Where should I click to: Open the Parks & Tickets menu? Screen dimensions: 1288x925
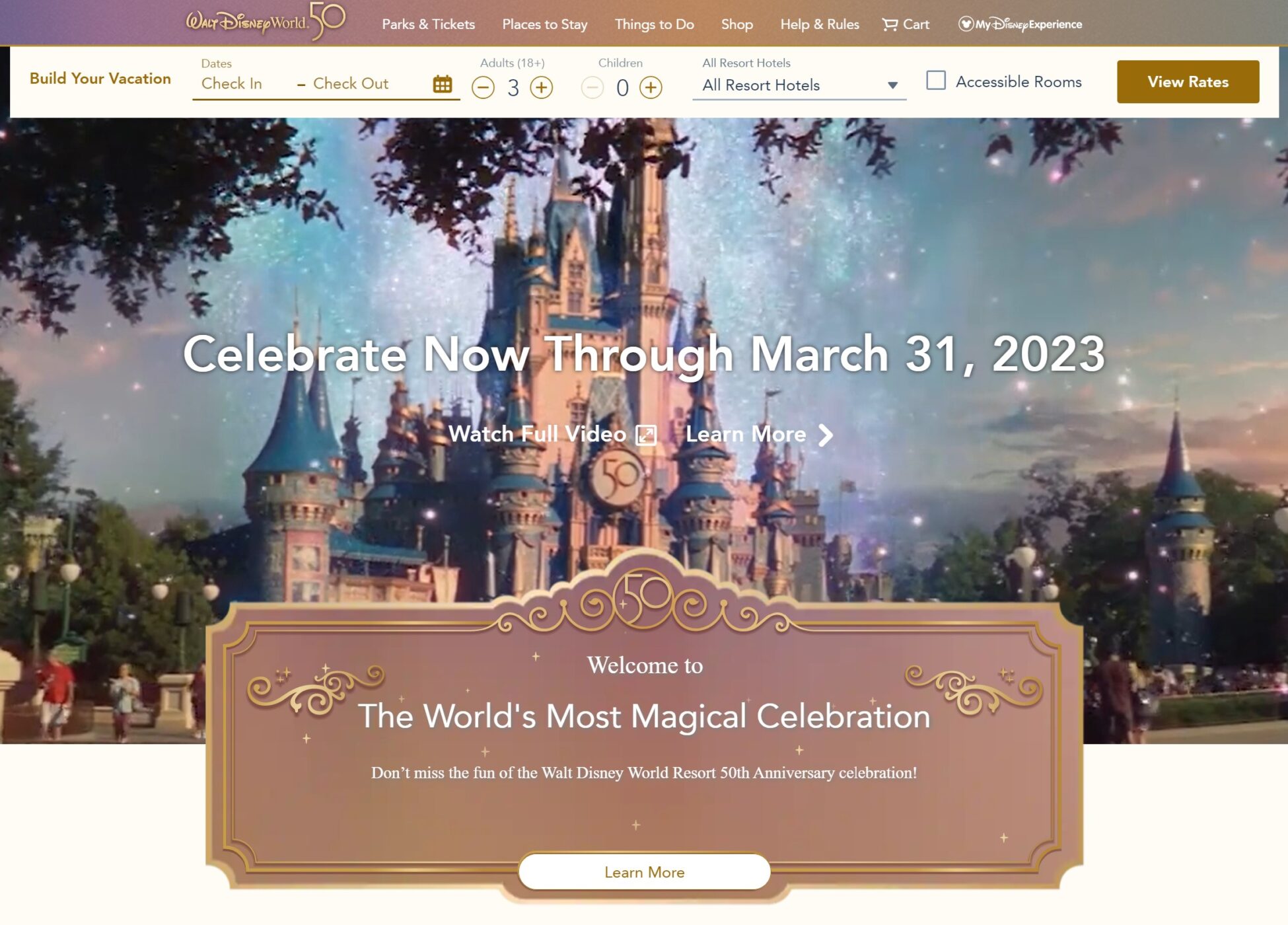click(428, 24)
